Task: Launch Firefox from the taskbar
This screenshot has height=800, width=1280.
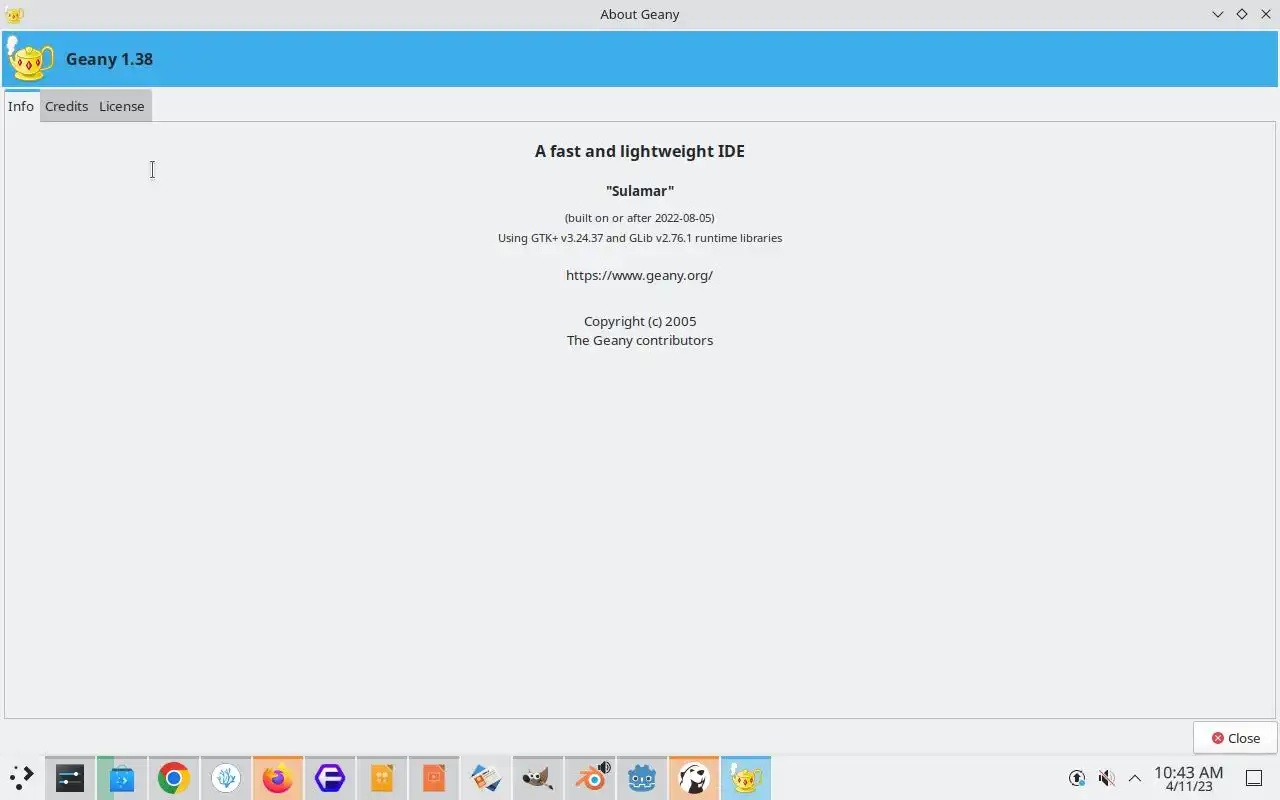Action: (x=278, y=778)
